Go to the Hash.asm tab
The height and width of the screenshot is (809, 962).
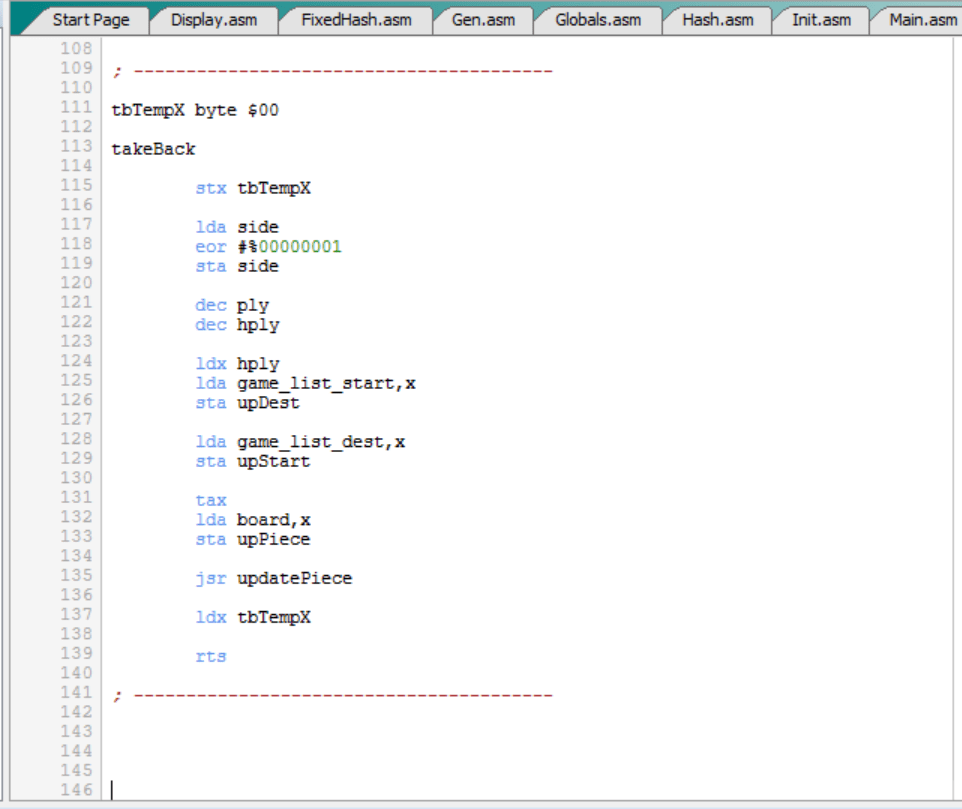717,19
